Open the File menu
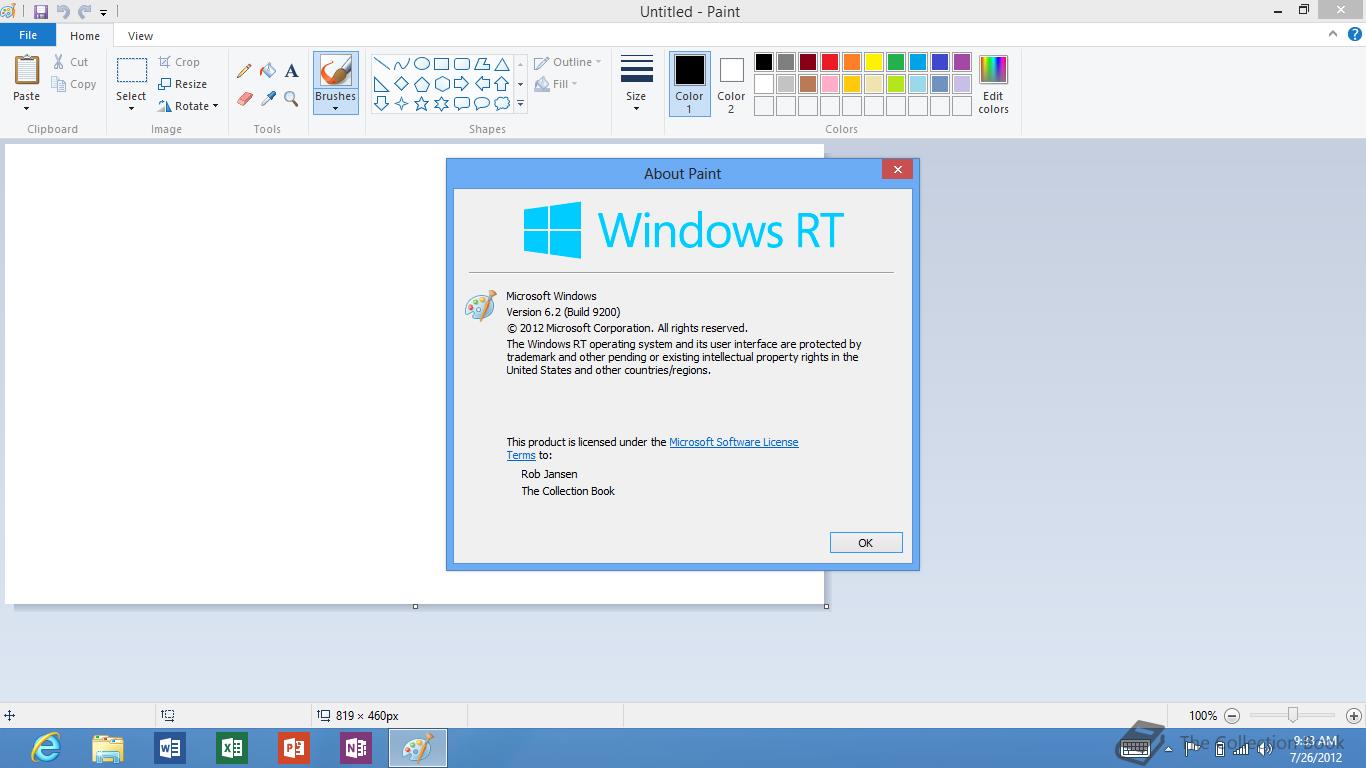Screen dimensions: 1366x768 [x=28, y=35]
